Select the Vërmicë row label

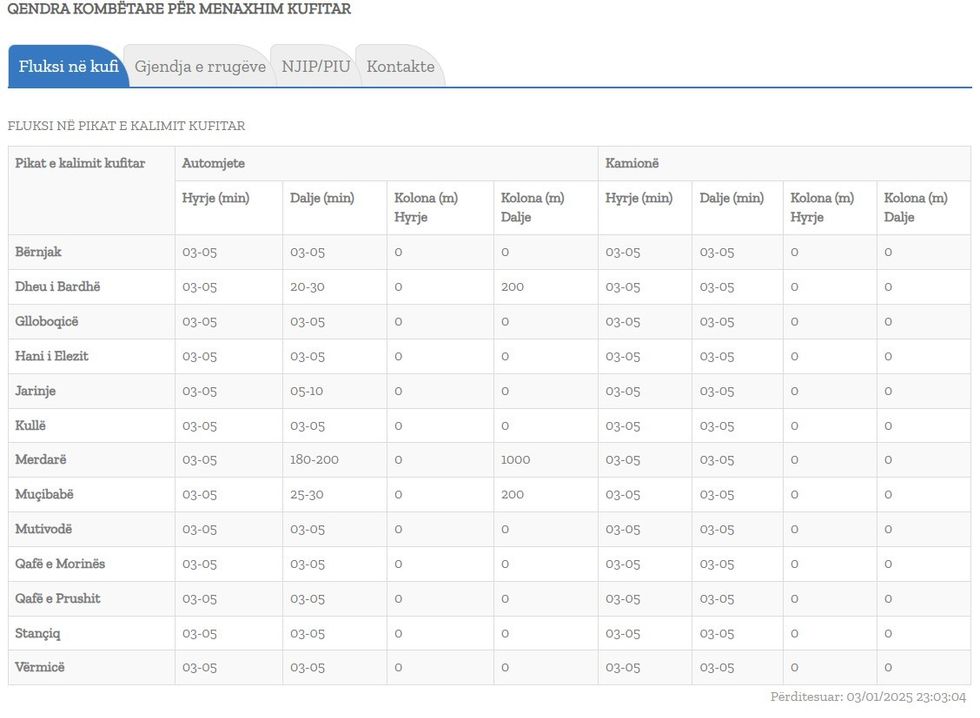[40, 667]
